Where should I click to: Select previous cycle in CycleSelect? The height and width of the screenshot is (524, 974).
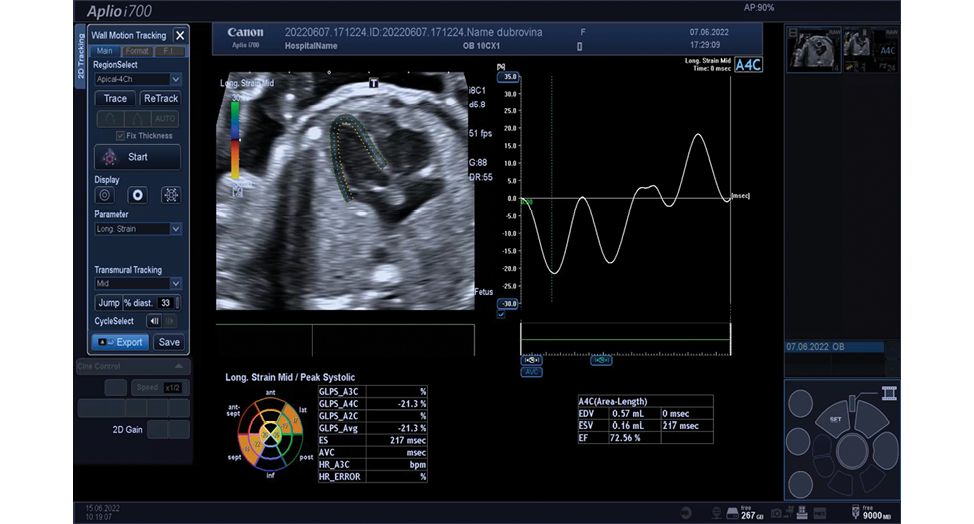point(154,321)
